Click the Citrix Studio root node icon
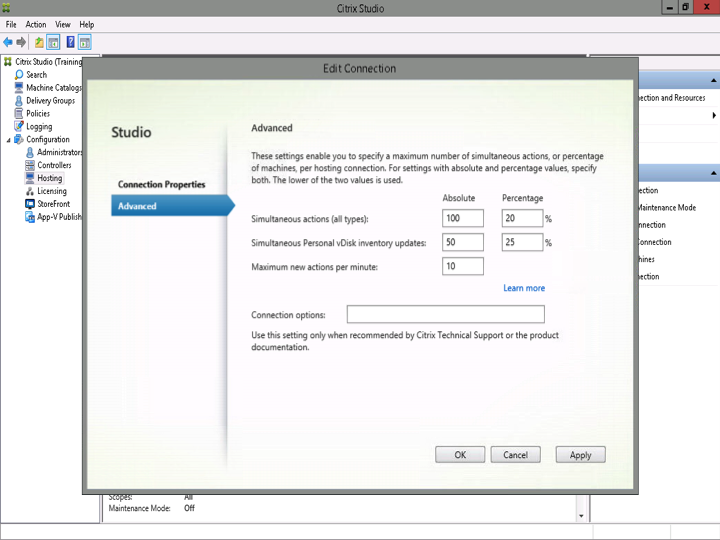The height and width of the screenshot is (540, 720). (x=8, y=62)
